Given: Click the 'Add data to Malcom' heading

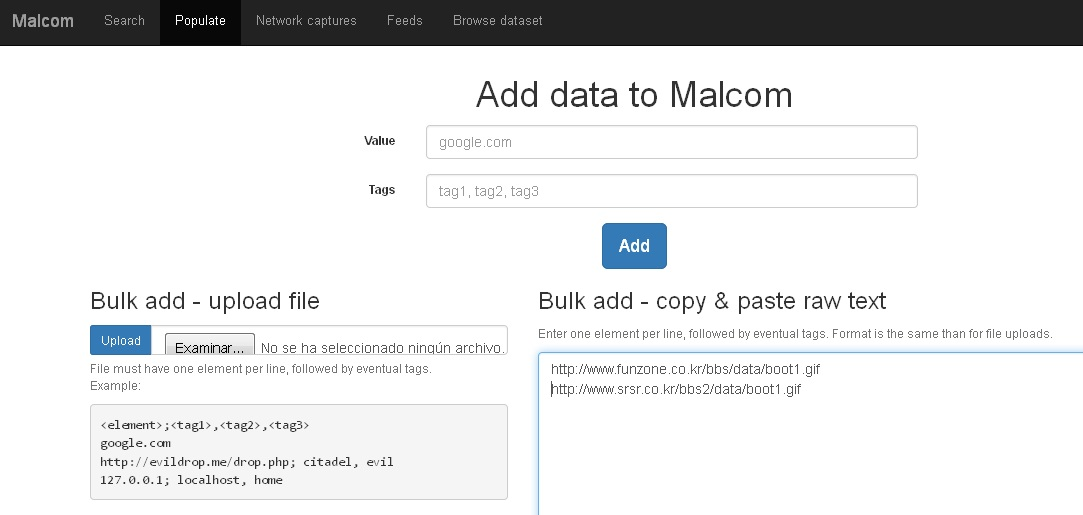Looking at the screenshot, I should (x=634, y=95).
